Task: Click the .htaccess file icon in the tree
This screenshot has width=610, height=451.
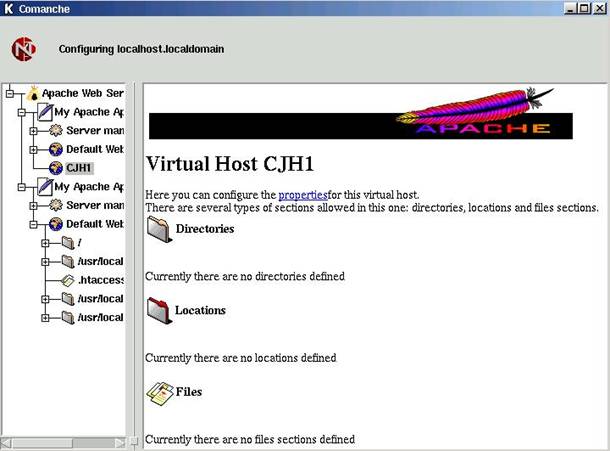Action: click(x=68, y=280)
